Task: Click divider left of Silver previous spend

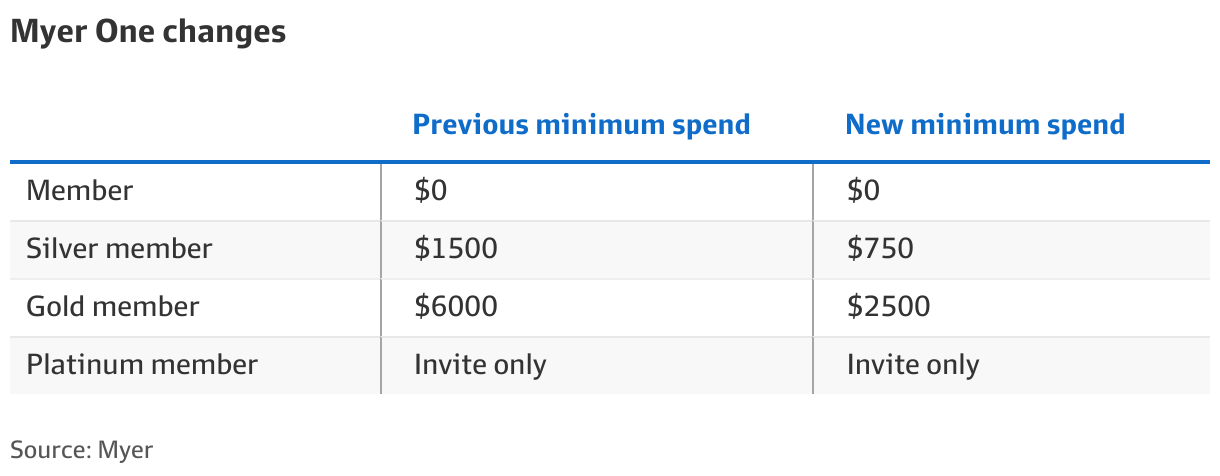Action: 381,248
